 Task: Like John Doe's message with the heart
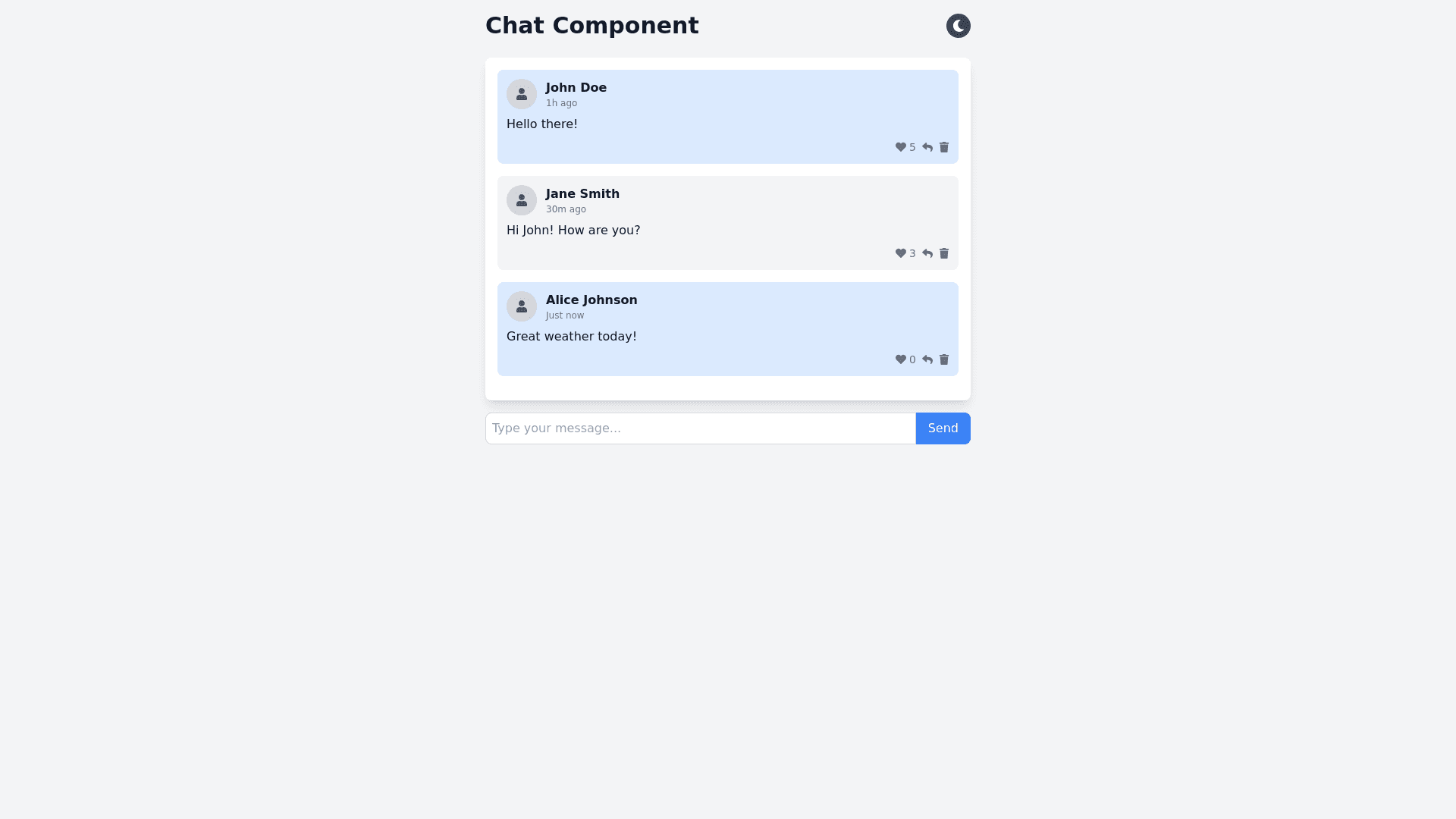[901, 147]
